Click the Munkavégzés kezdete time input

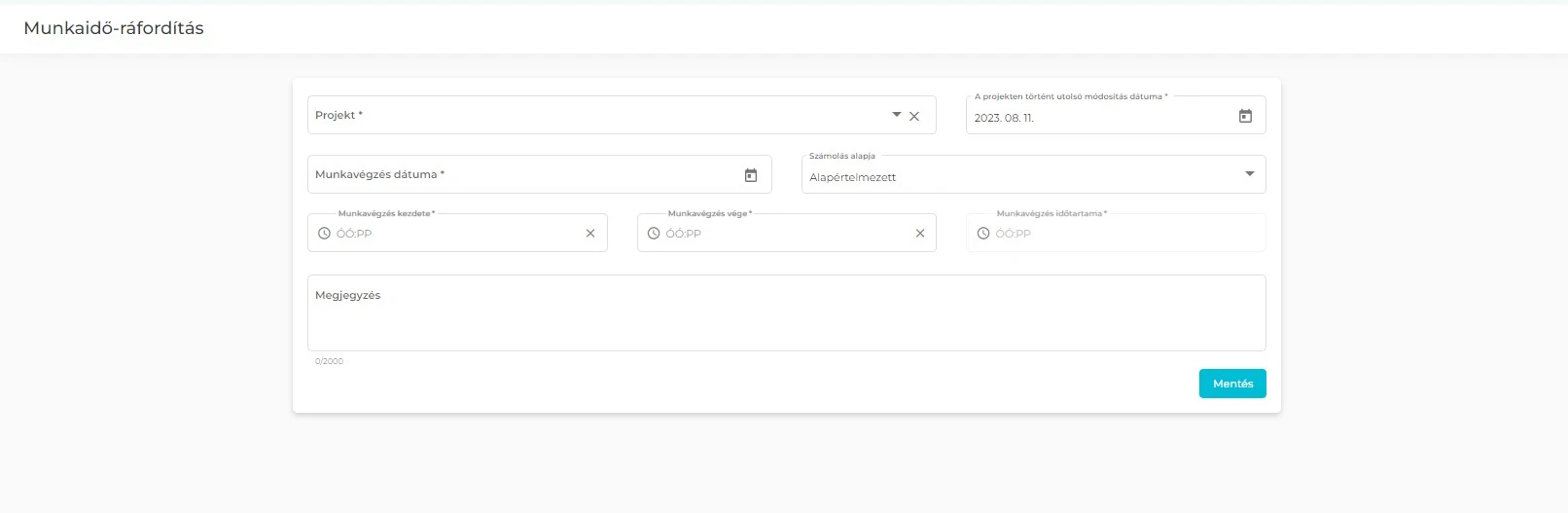coord(452,234)
